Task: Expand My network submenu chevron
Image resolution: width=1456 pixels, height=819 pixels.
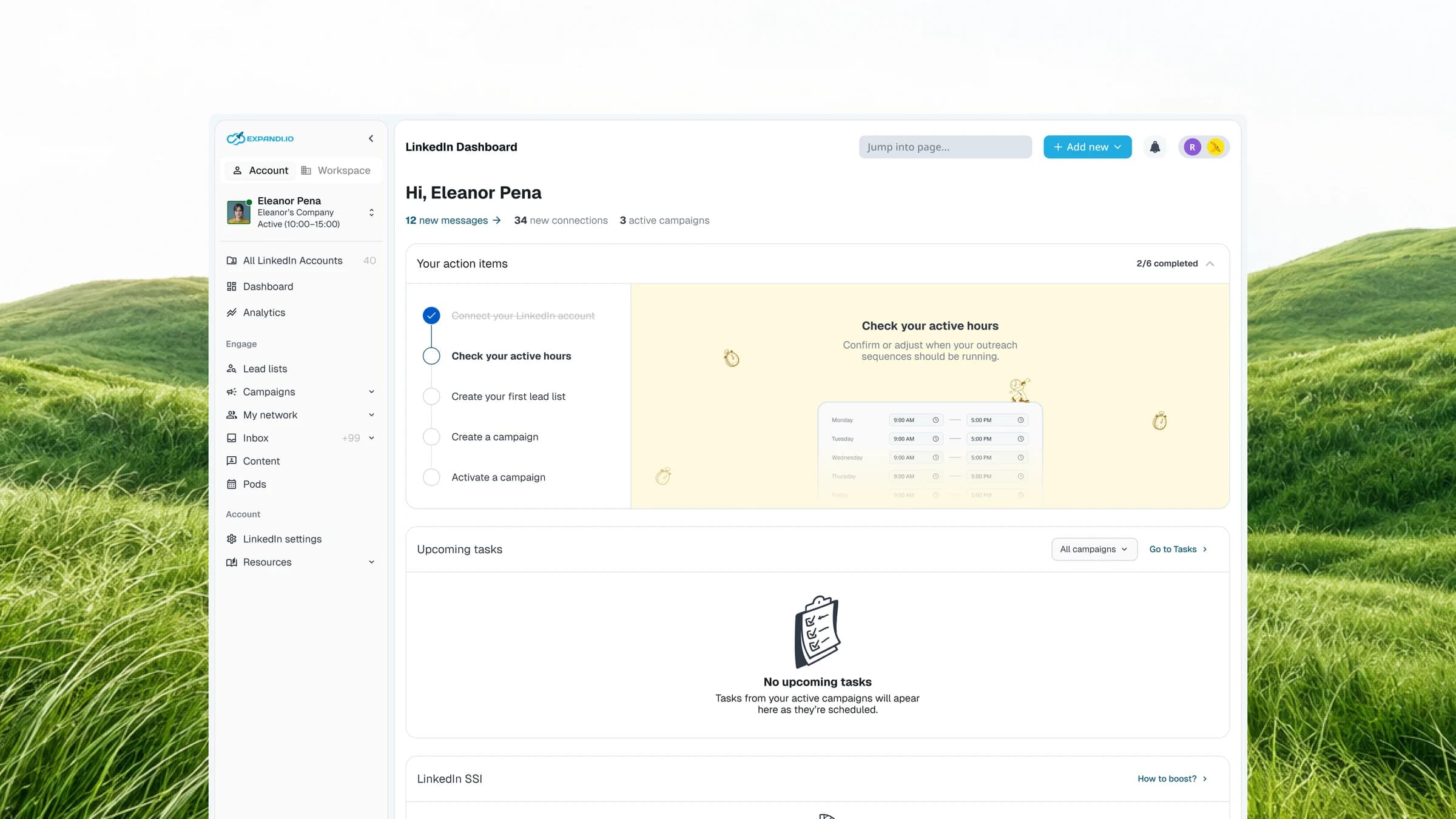Action: point(371,415)
